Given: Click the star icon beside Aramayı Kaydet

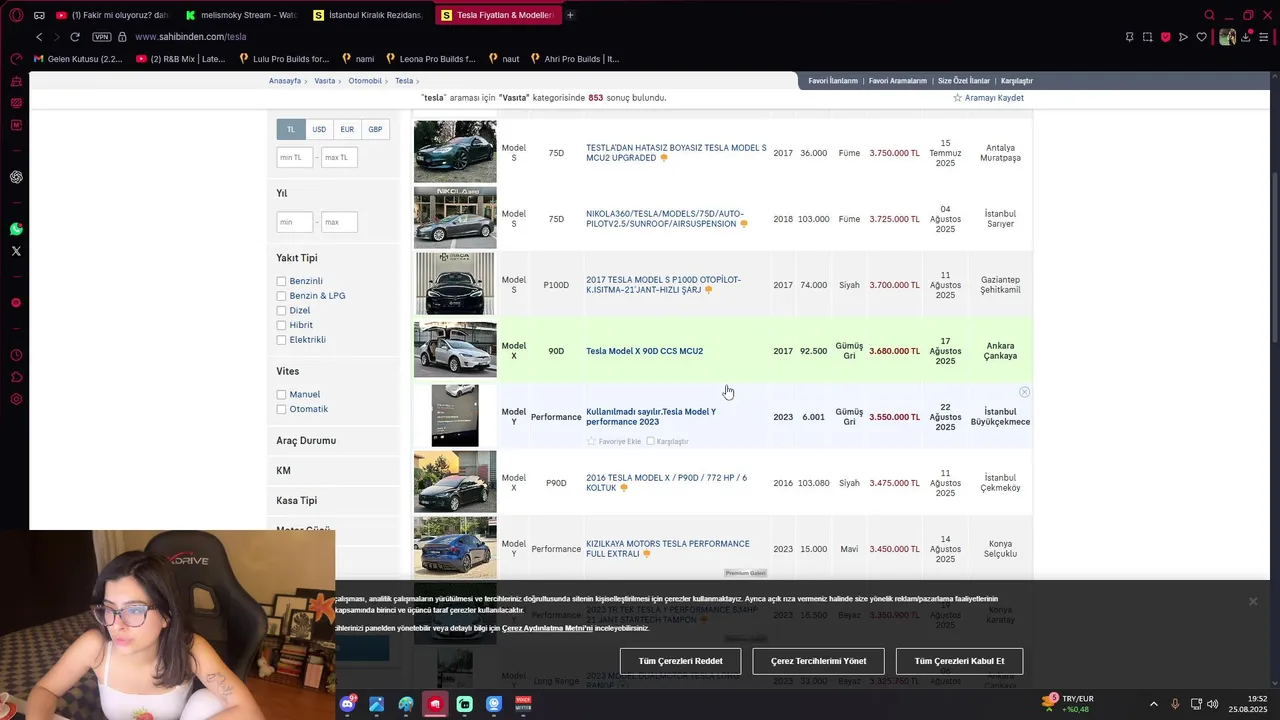Looking at the screenshot, I should pos(957,98).
